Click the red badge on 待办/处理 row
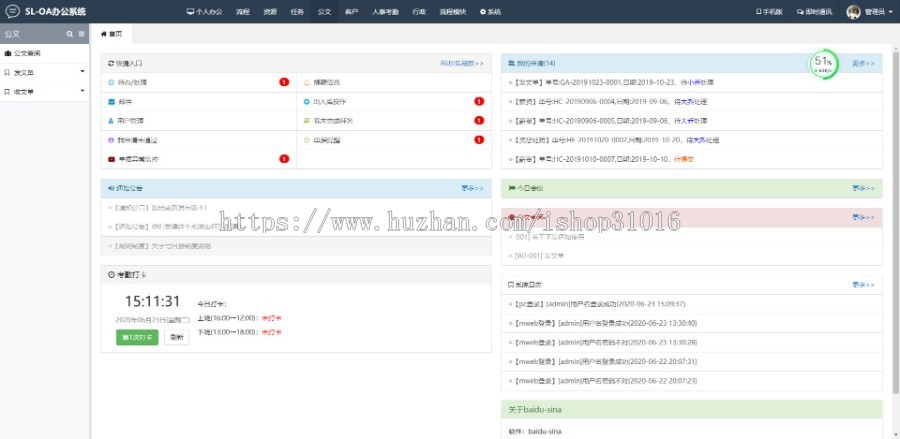900x439 pixels. click(284, 83)
